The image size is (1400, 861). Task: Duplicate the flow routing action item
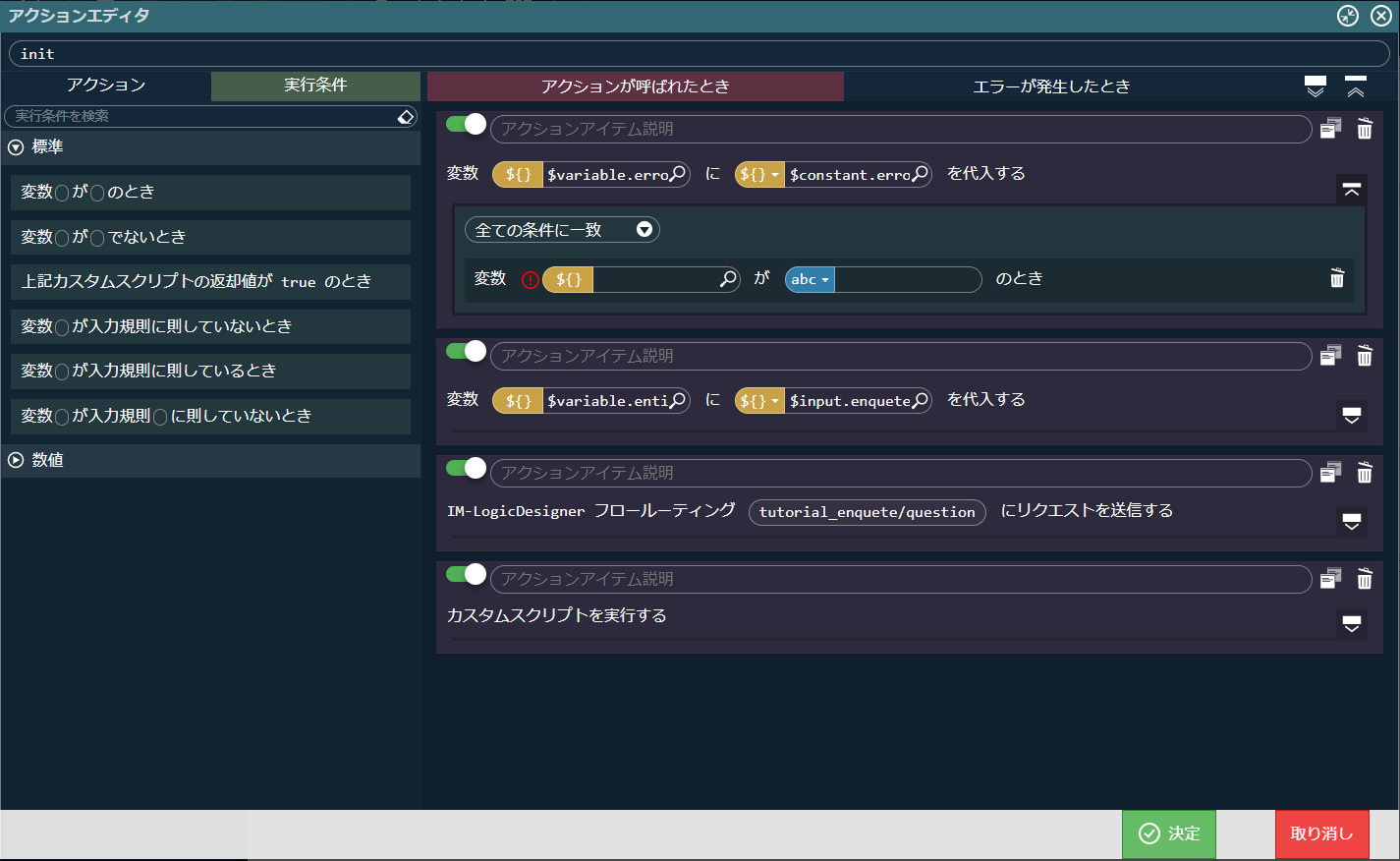[1330, 473]
